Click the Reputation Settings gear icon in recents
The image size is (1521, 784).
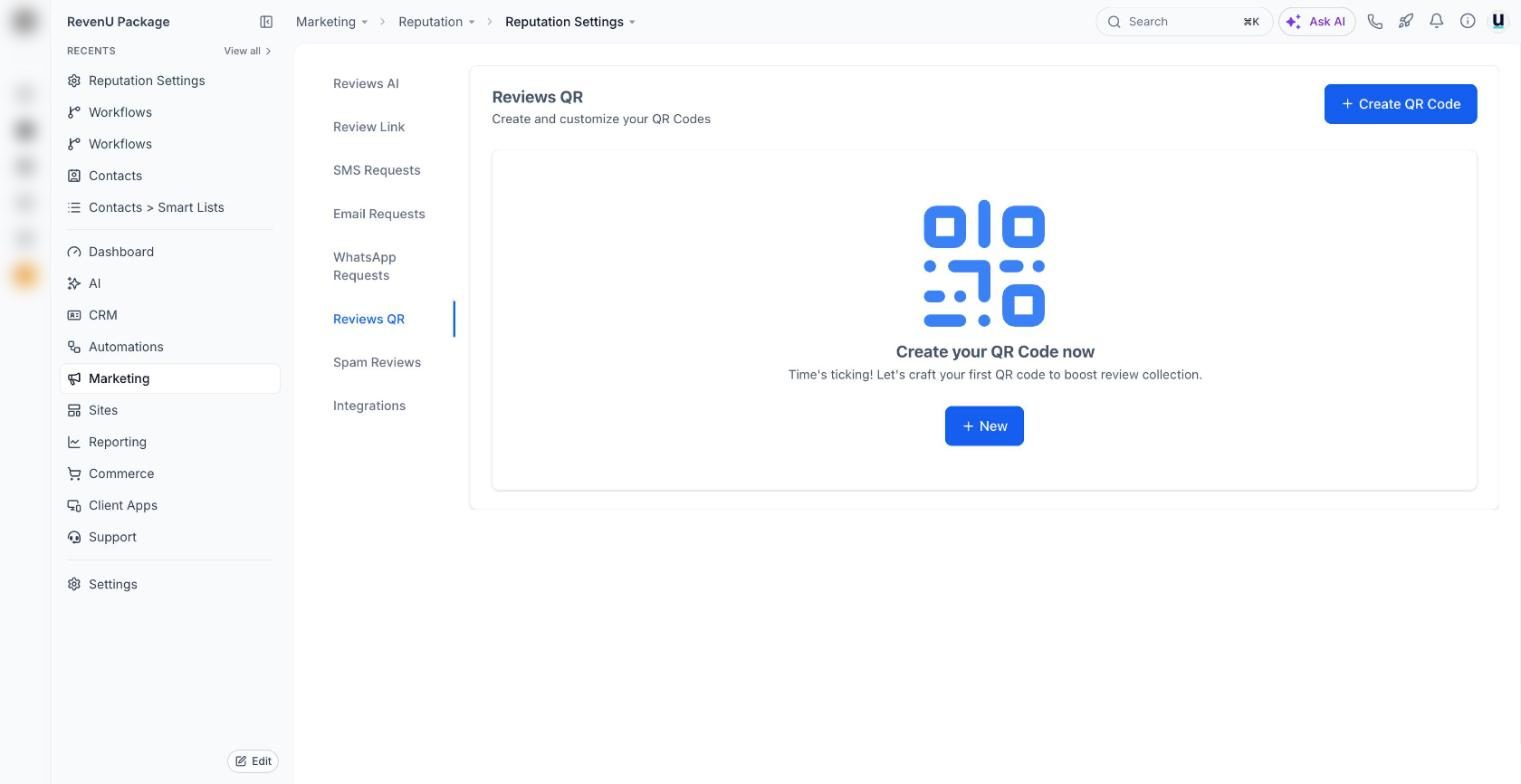[x=74, y=81]
